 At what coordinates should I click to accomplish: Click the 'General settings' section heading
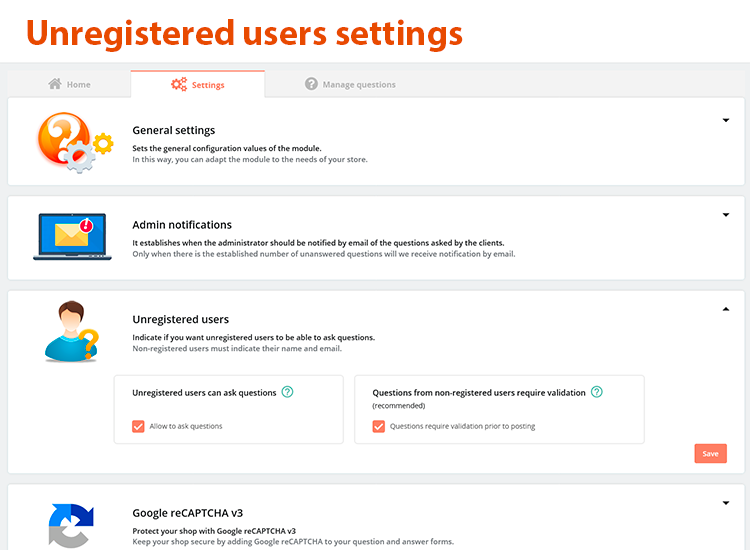point(174,130)
